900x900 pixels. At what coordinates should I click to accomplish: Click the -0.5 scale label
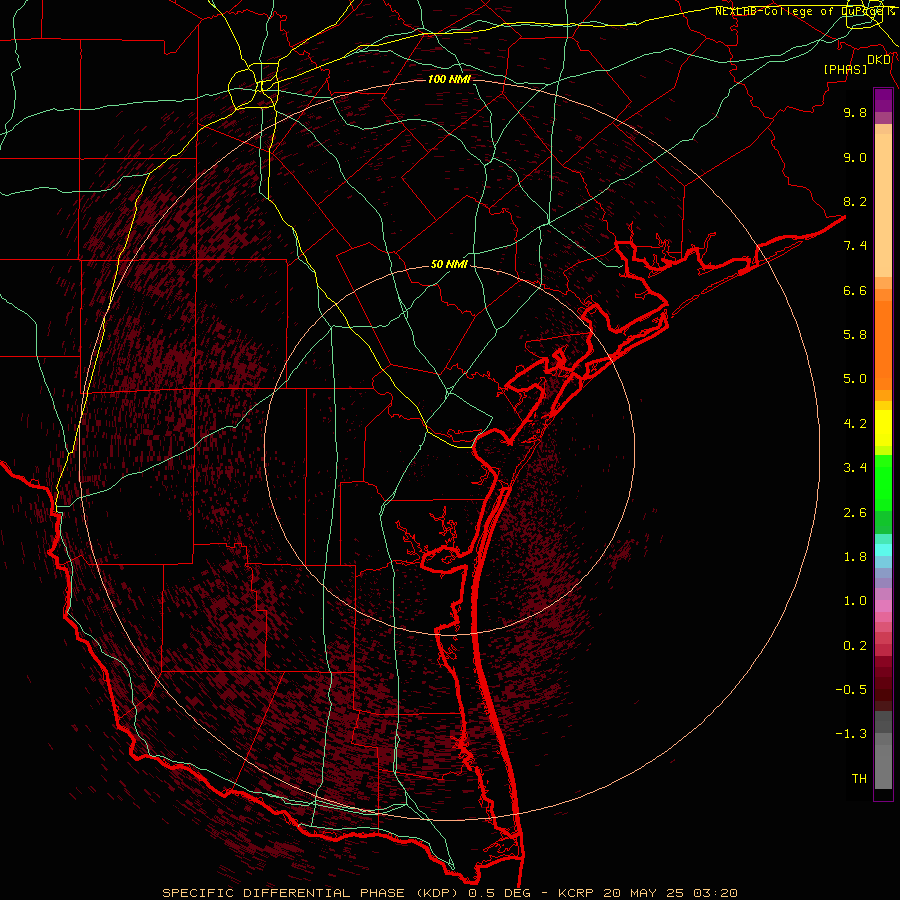click(851, 690)
